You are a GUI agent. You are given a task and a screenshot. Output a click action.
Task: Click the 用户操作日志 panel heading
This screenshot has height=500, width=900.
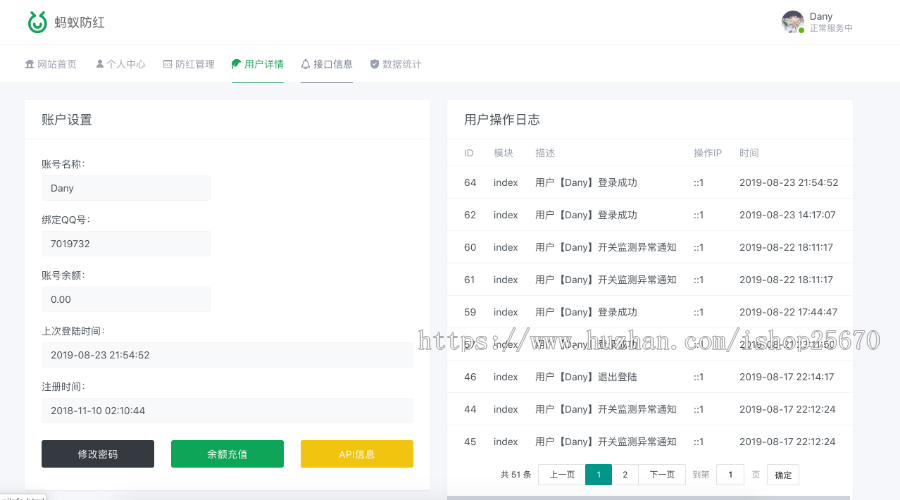point(502,119)
